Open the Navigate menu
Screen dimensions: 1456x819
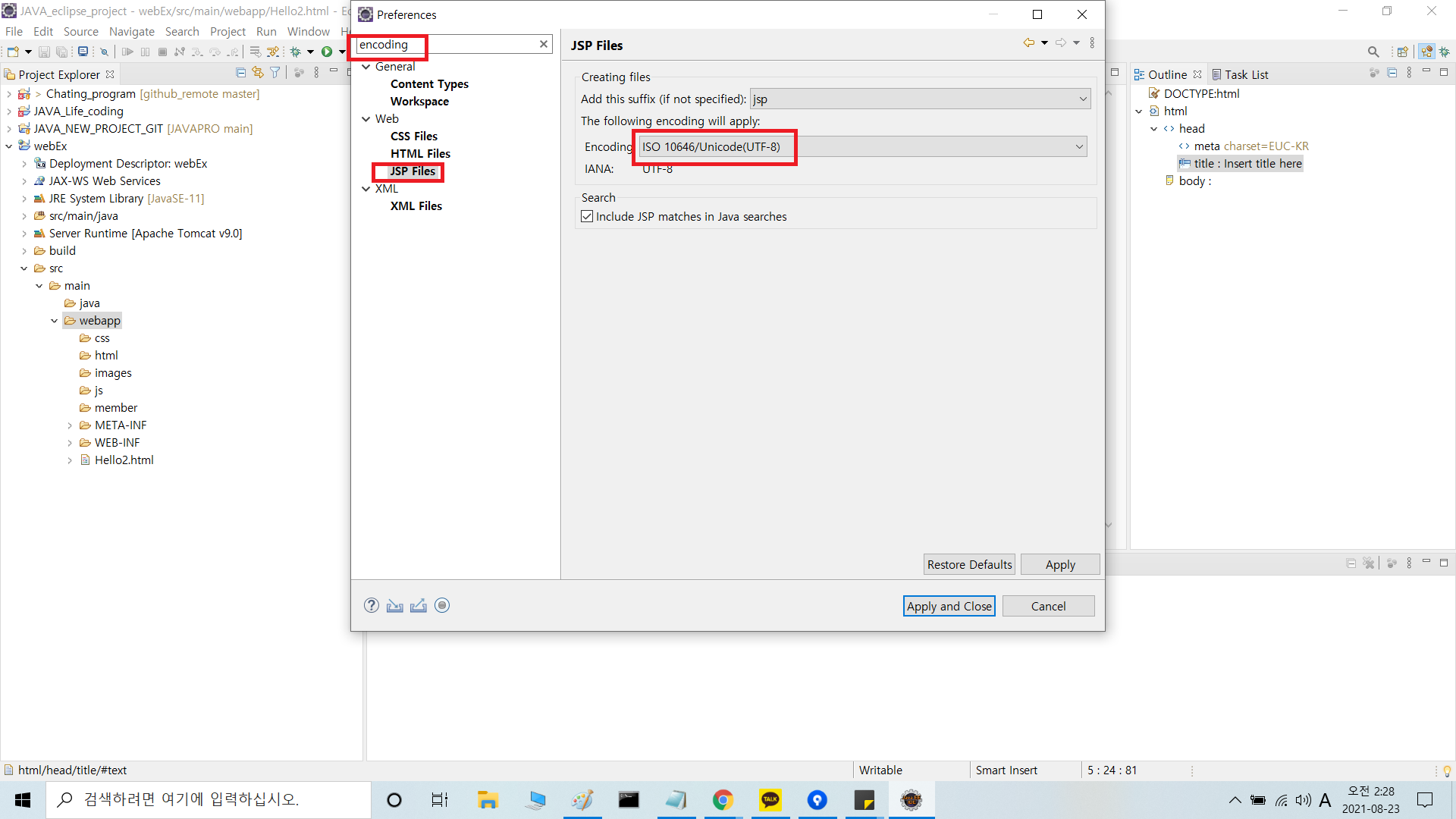tap(131, 31)
